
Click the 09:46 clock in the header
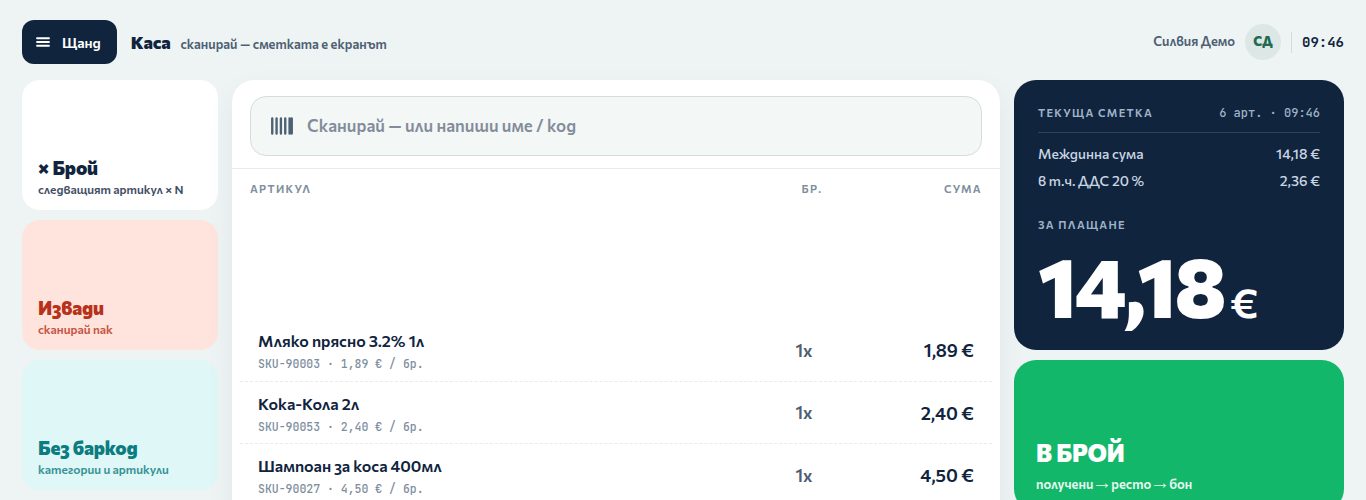coord(1323,42)
